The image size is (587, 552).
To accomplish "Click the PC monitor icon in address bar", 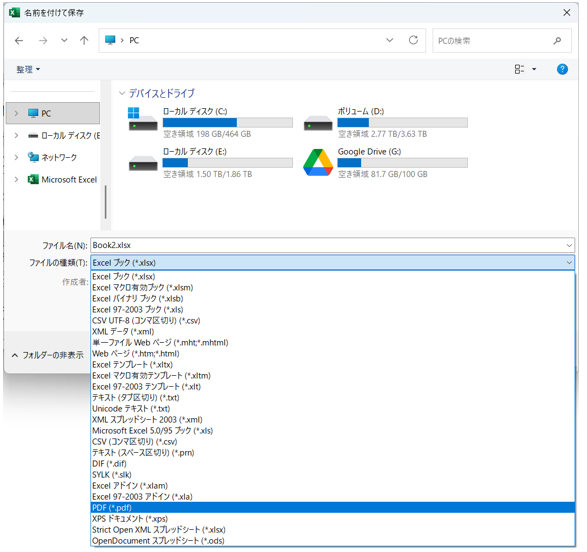I will coord(110,40).
